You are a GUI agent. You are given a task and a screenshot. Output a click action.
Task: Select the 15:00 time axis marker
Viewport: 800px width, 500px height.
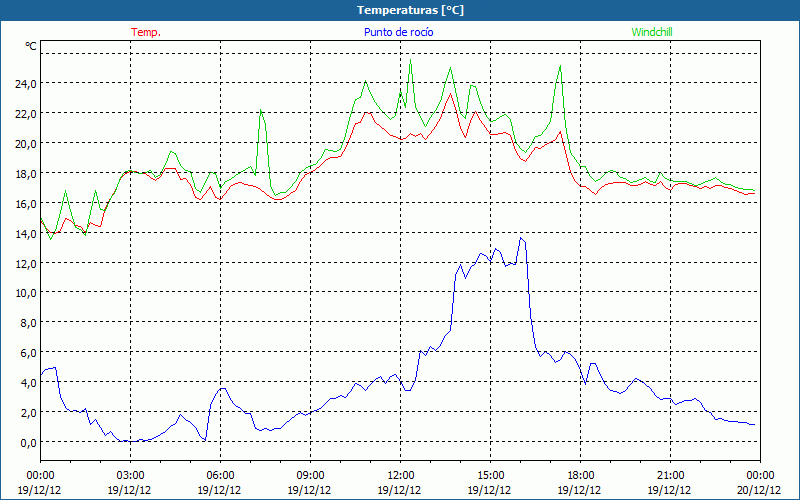[490, 475]
